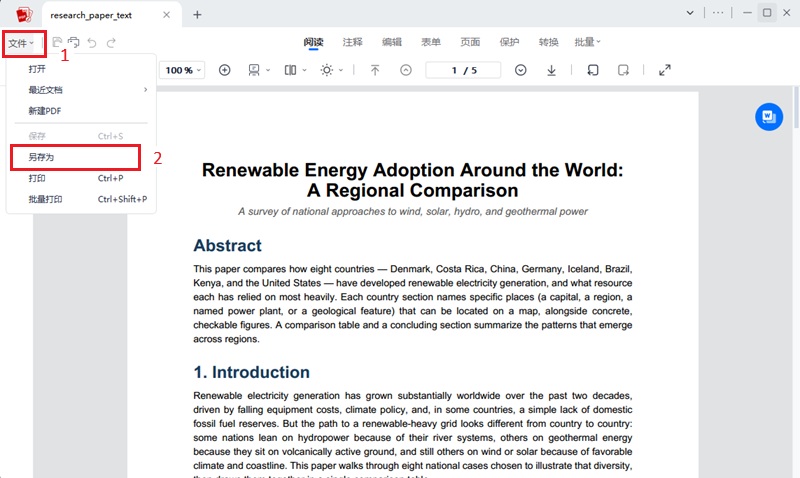Screen dimensions: 800x478
Task: Select 打开 from the file menu
Action: [81, 69]
